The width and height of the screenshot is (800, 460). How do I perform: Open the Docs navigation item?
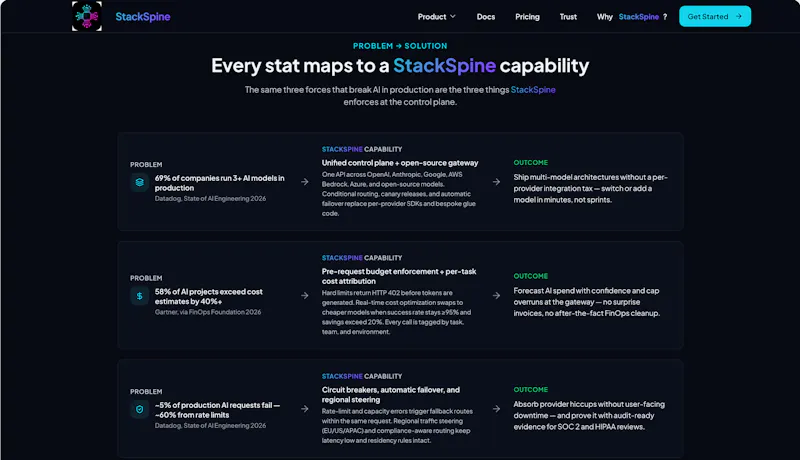pyautogui.click(x=486, y=17)
